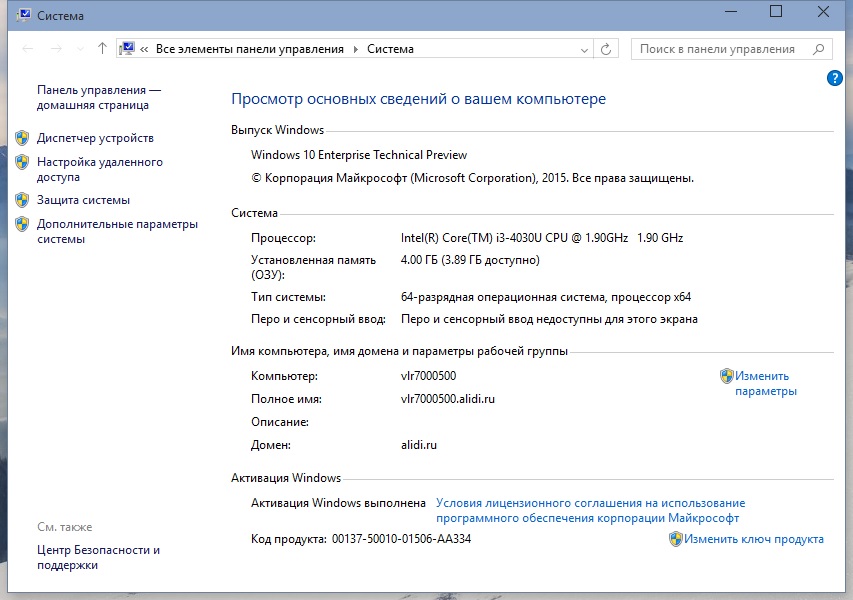Click the shield icon beside Дополнительные параметры системы
The height and width of the screenshot is (600, 853).
coord(22,224)
